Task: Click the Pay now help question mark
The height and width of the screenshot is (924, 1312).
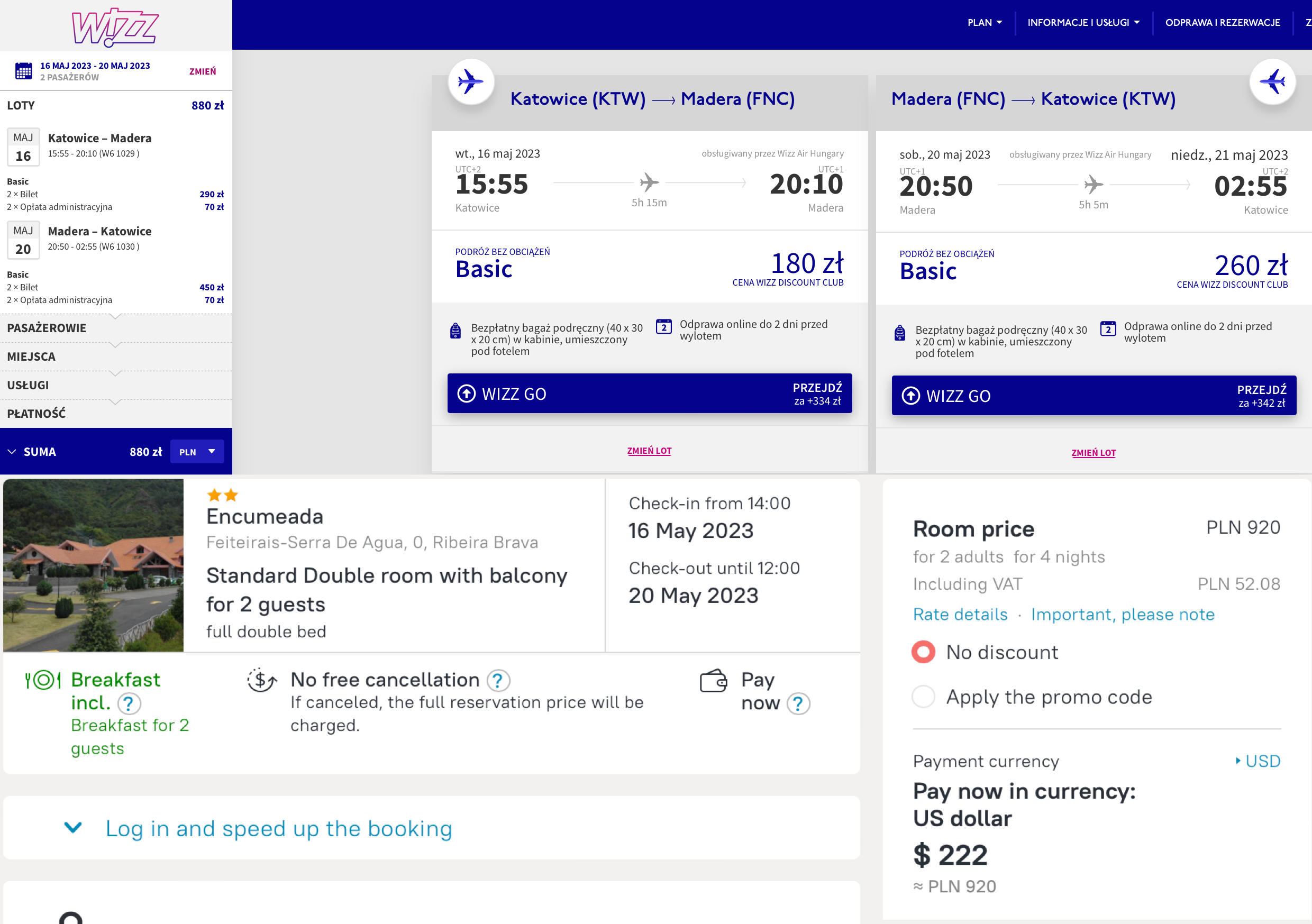Action: (798, 703)
